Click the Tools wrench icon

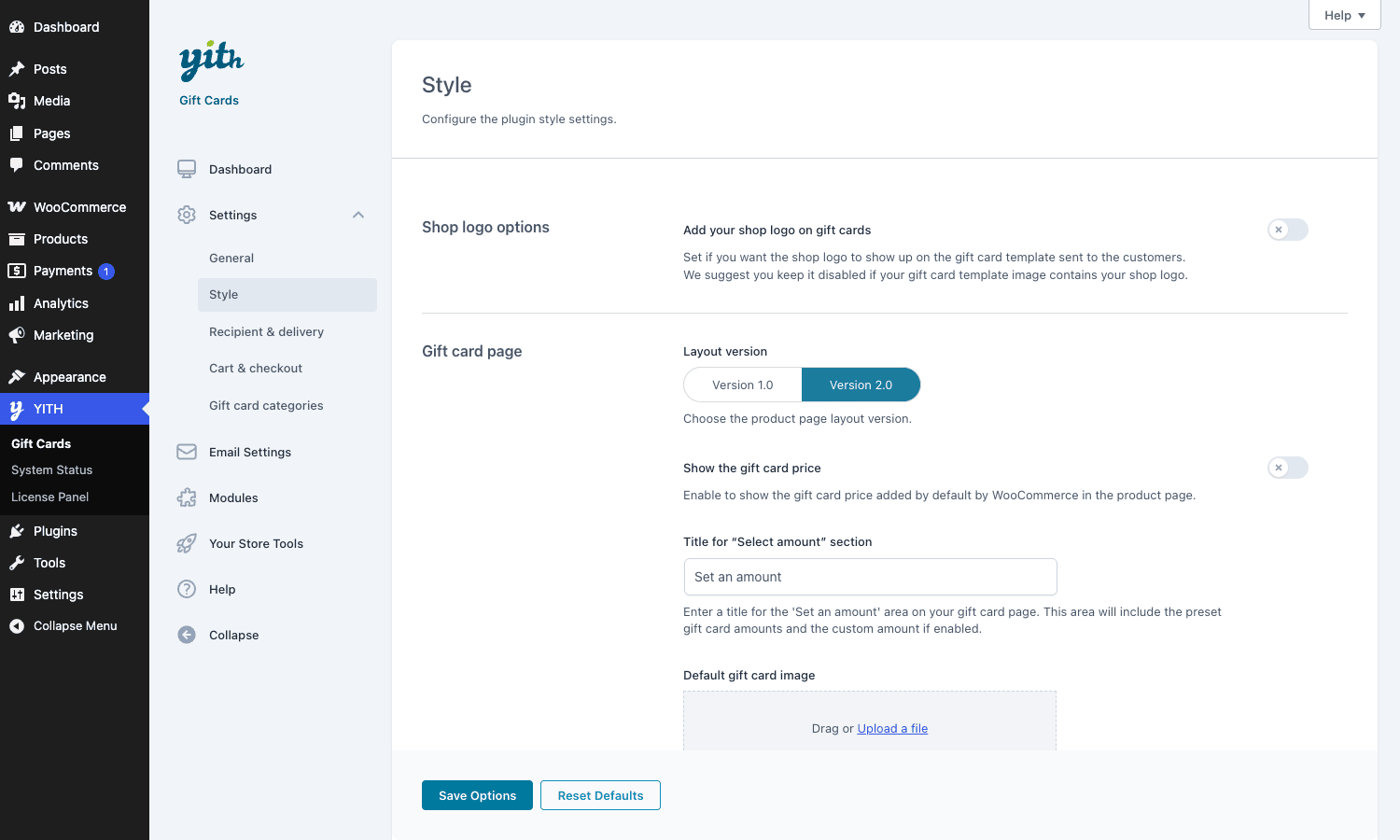[x=17, y=563]
